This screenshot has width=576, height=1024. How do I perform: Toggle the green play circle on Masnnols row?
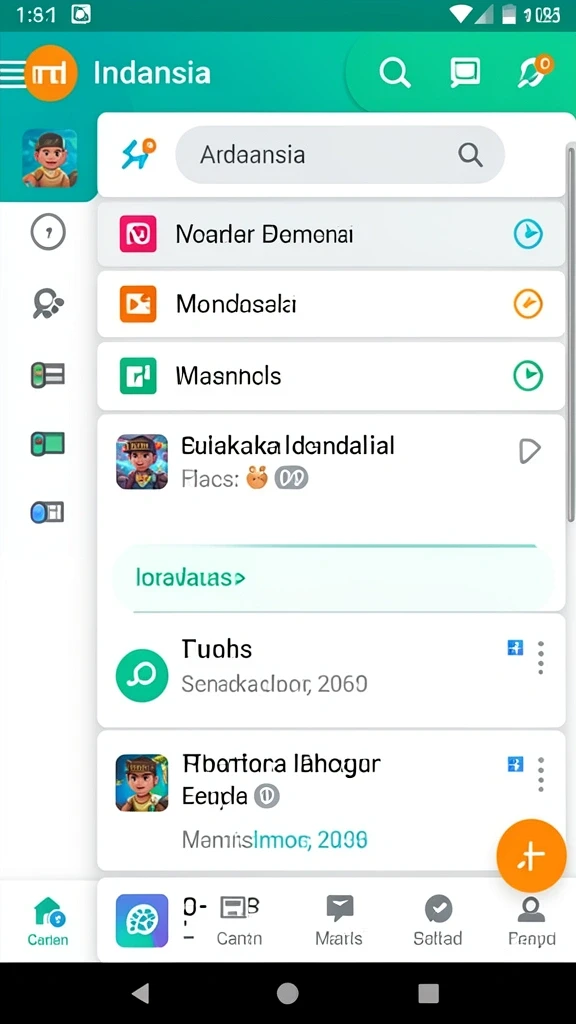tap(528, 376)
